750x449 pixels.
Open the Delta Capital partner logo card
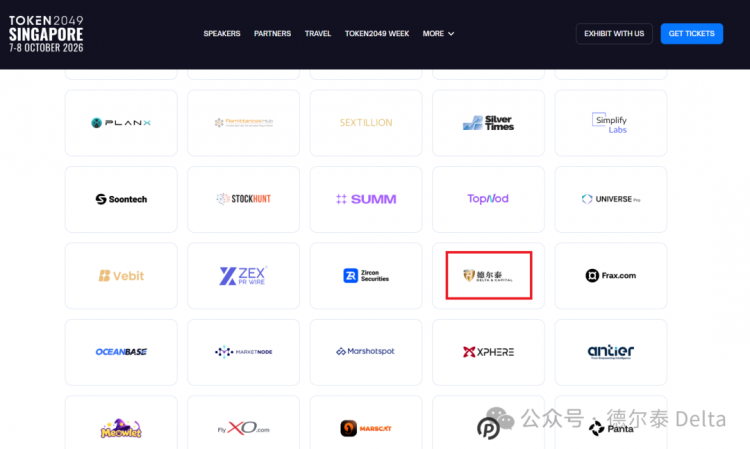pos(488,275)
